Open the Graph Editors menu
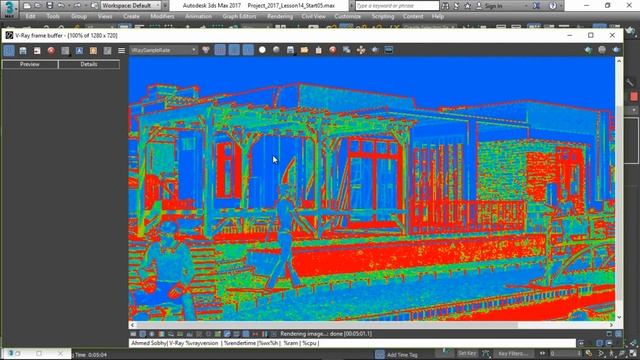The width and height of the screenshot is (640, 360). click(x=239, y=16)
